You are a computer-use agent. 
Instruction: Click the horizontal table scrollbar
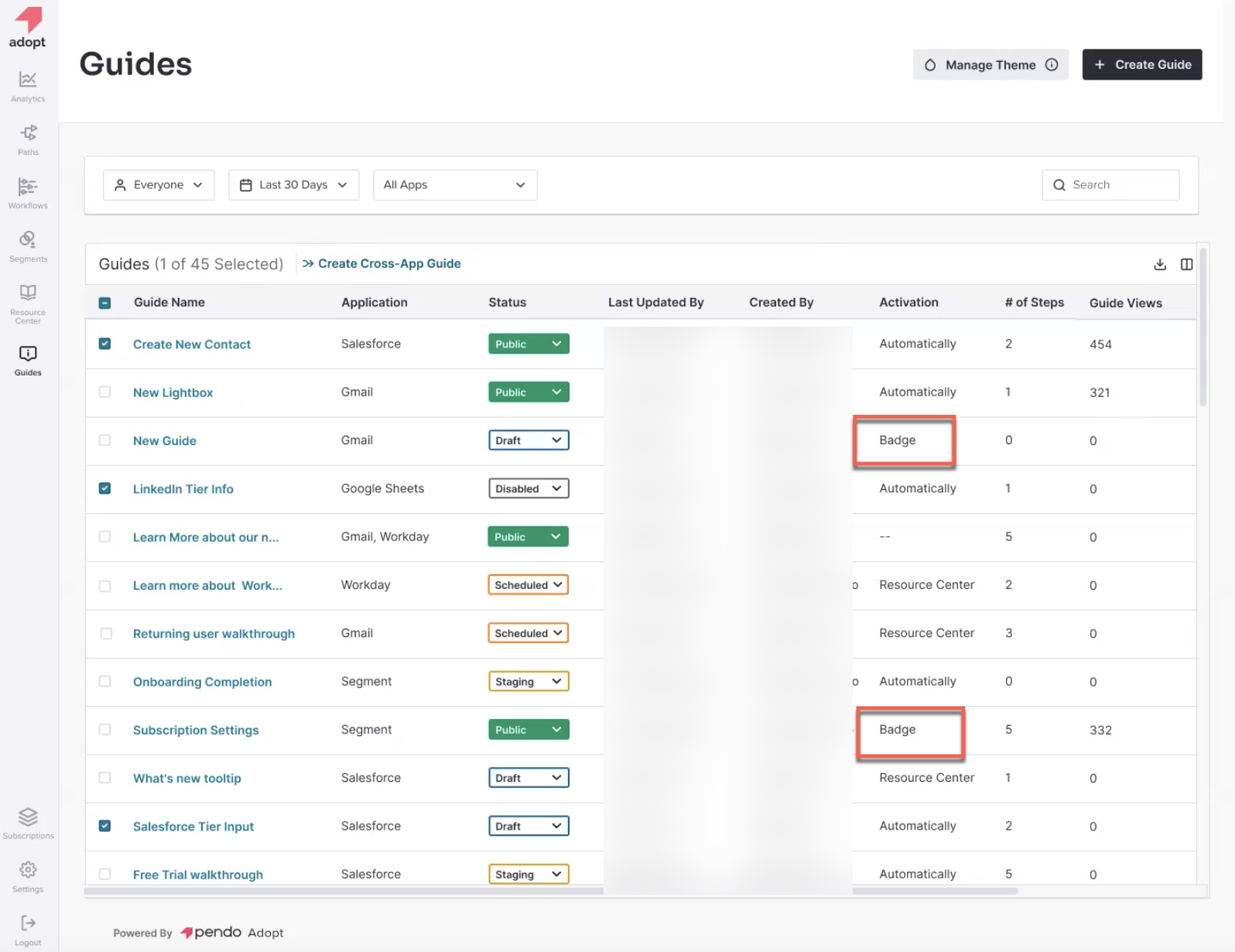[551, 891]
